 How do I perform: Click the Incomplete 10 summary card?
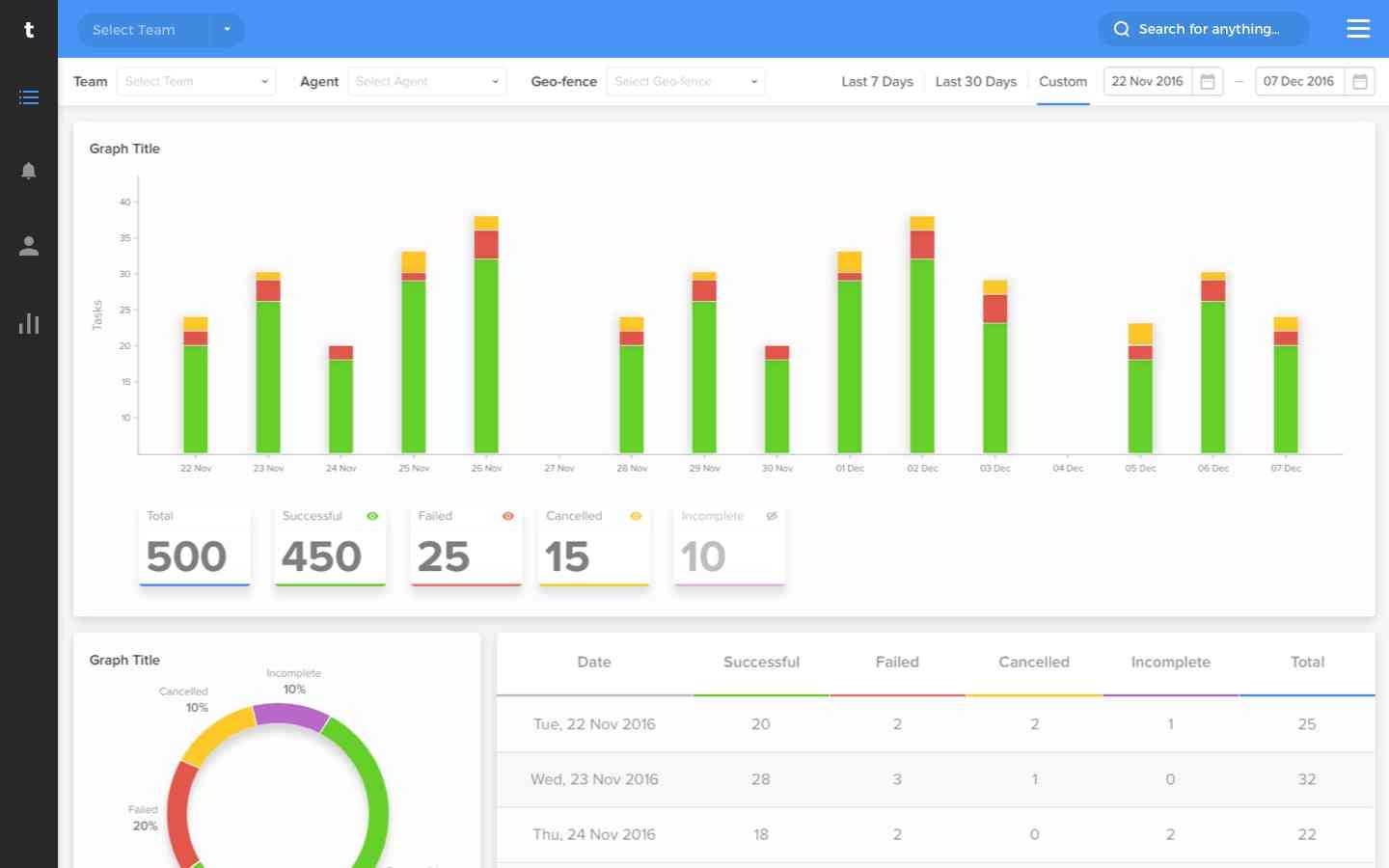click(729, 546)
